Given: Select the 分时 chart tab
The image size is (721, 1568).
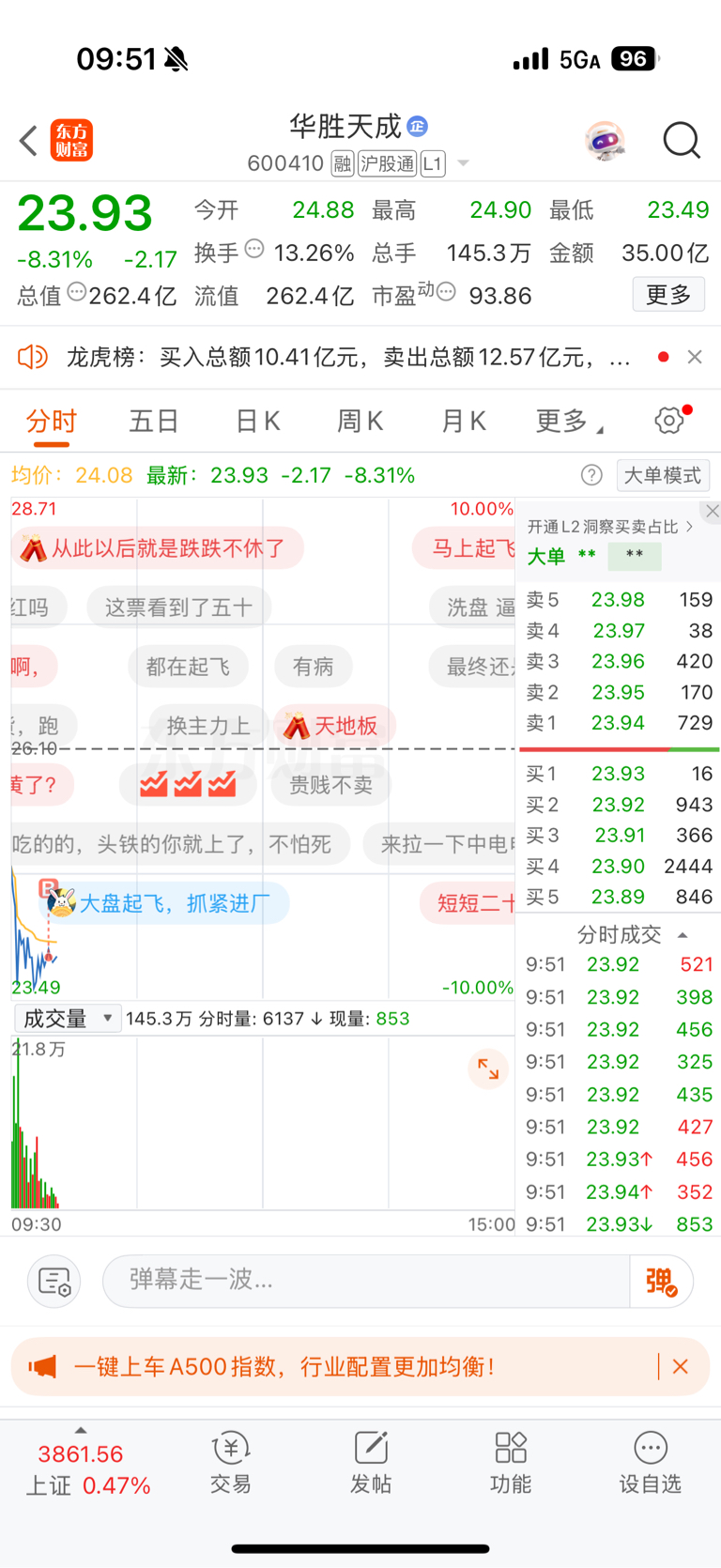Looking at the screenshot, I should 51,422.
